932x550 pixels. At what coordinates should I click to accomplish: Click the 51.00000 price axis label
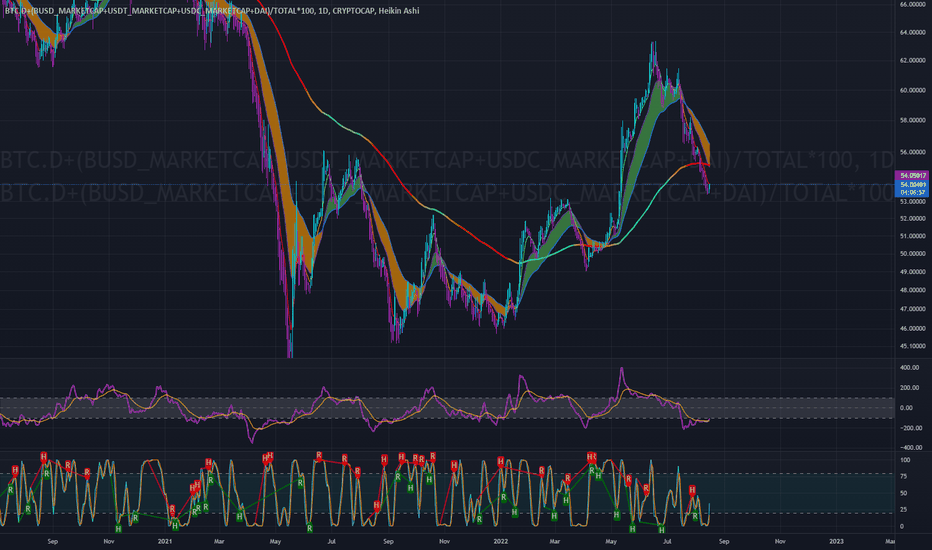[913, 236]
